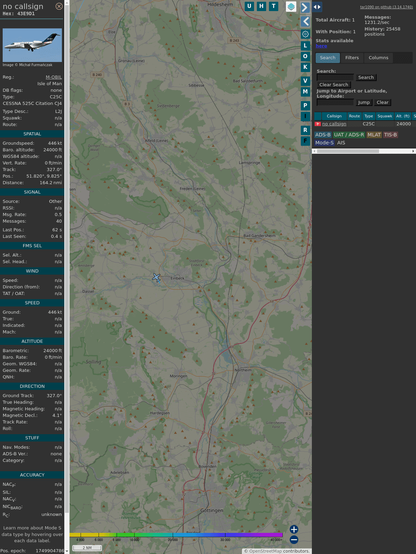Toggle the L labels button

tap(305, 46)
